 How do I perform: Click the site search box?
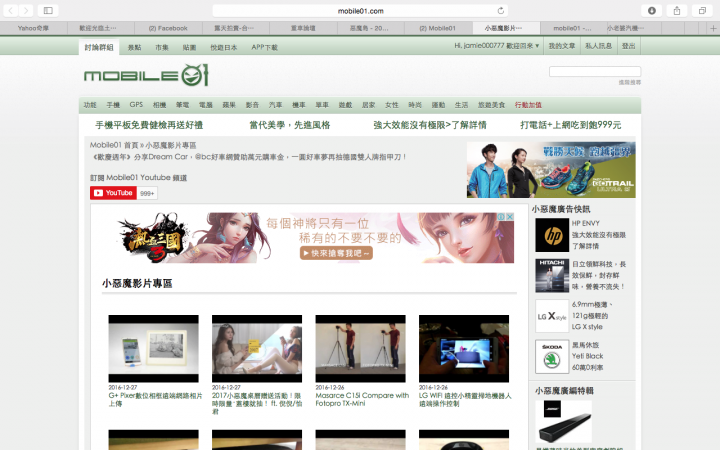click(595, 71)
